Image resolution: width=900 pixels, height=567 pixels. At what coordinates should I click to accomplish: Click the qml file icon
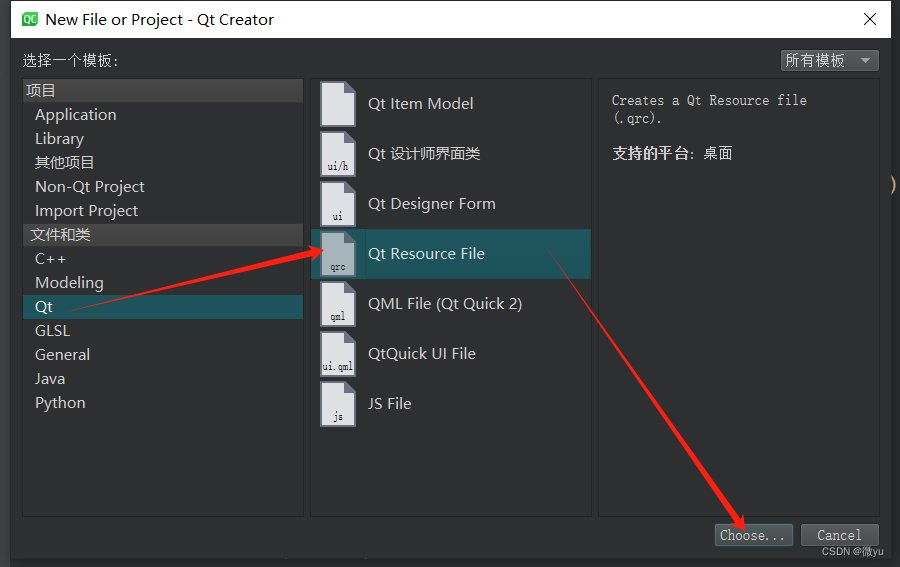pyautogui.click(x=338, y=304)
